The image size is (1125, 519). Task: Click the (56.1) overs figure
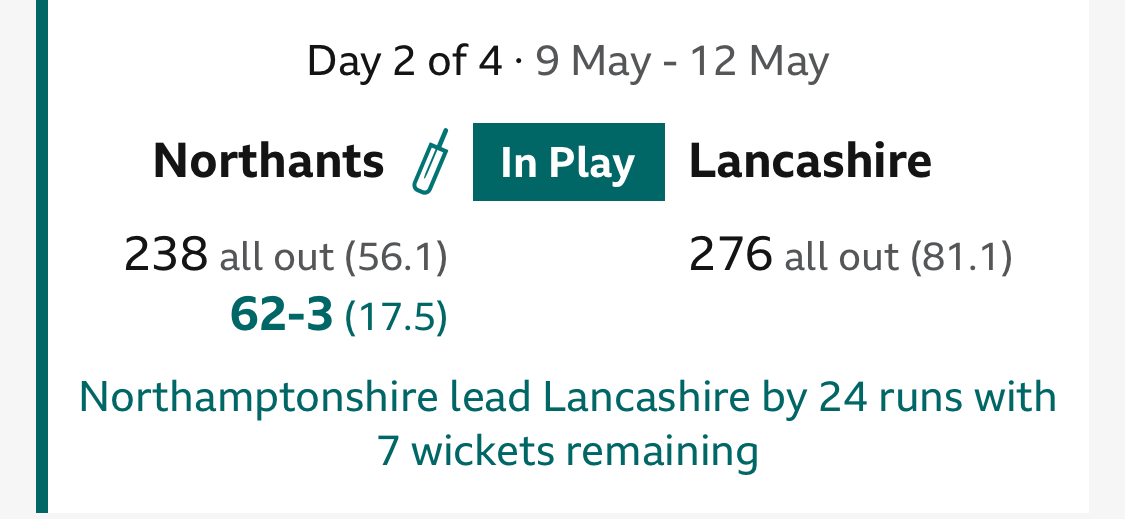pos(395,258)
